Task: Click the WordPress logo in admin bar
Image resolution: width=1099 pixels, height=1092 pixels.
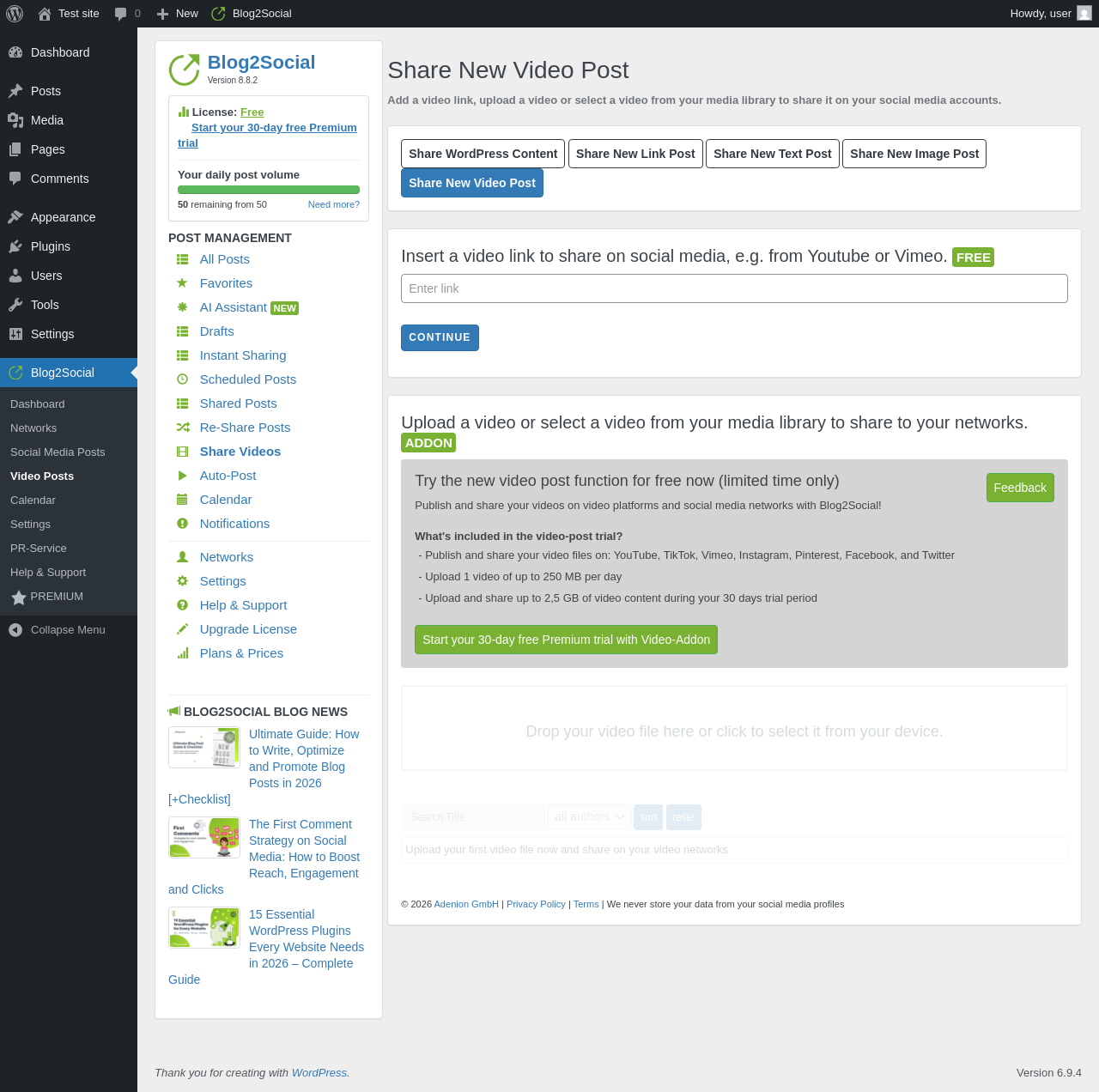Action: 15,14
